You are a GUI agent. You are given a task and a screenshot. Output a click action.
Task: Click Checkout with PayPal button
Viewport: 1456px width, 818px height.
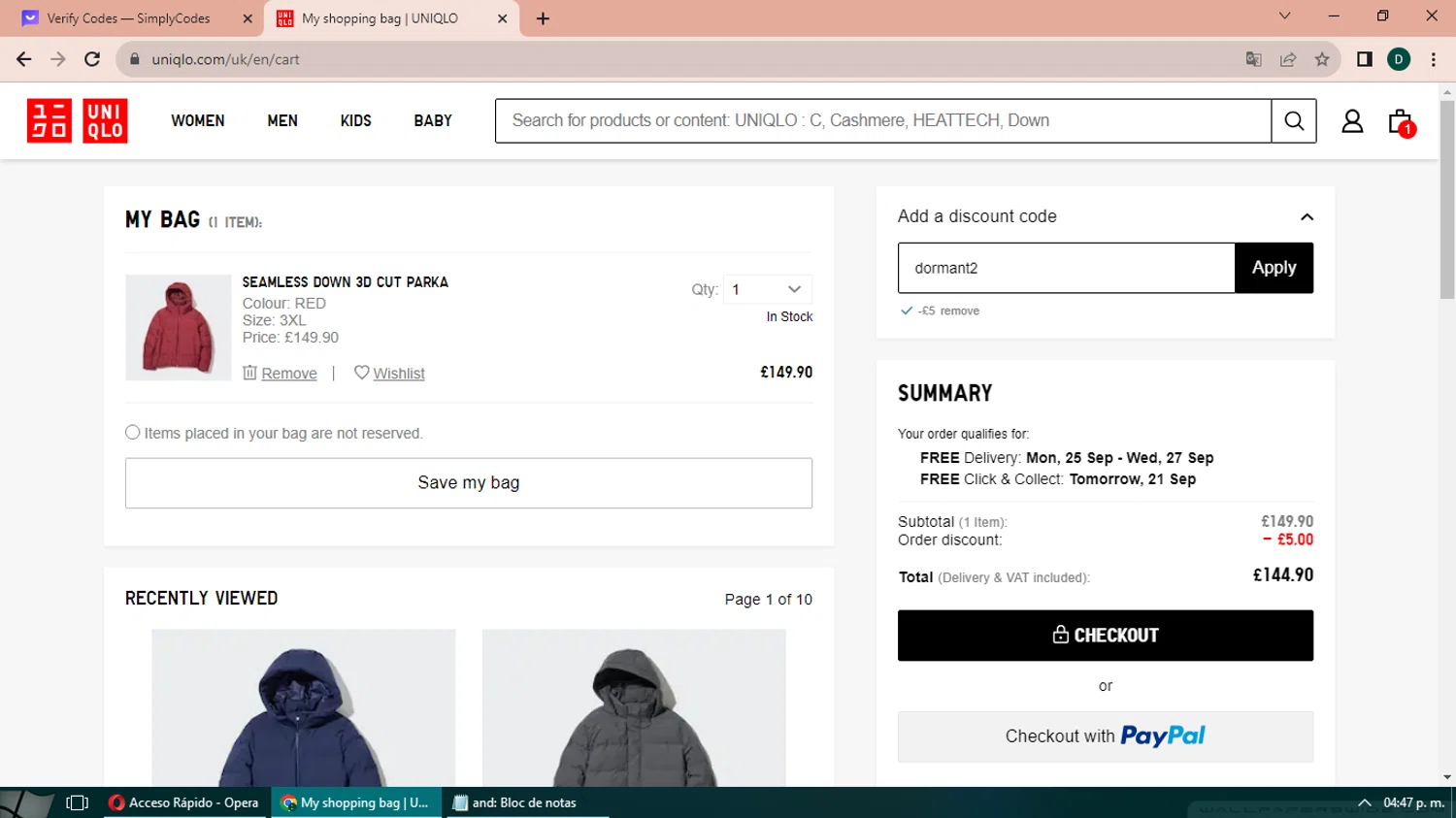coord(1106,736)
